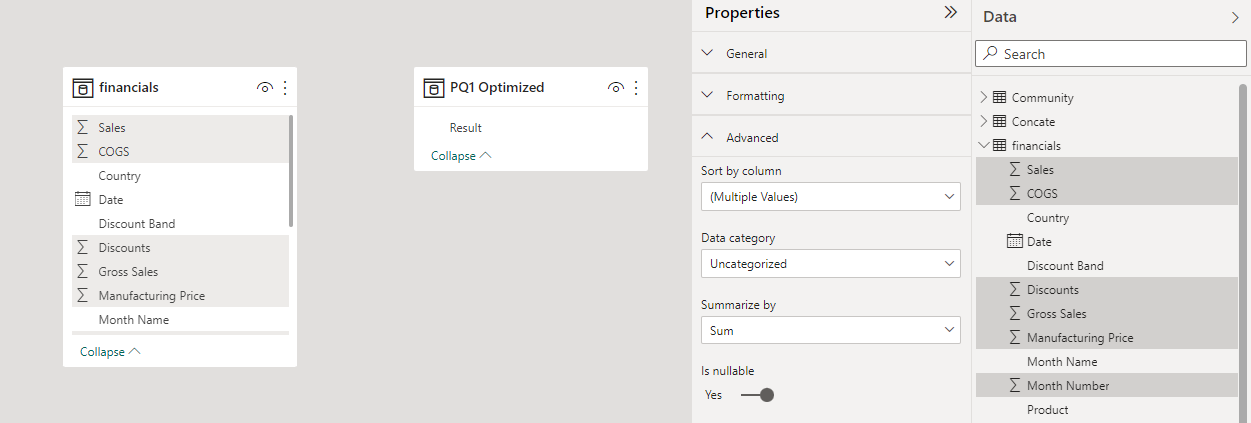Select Month Name field in financials card
Screen dimensions: 1251x423
click(x=133, y=320)
